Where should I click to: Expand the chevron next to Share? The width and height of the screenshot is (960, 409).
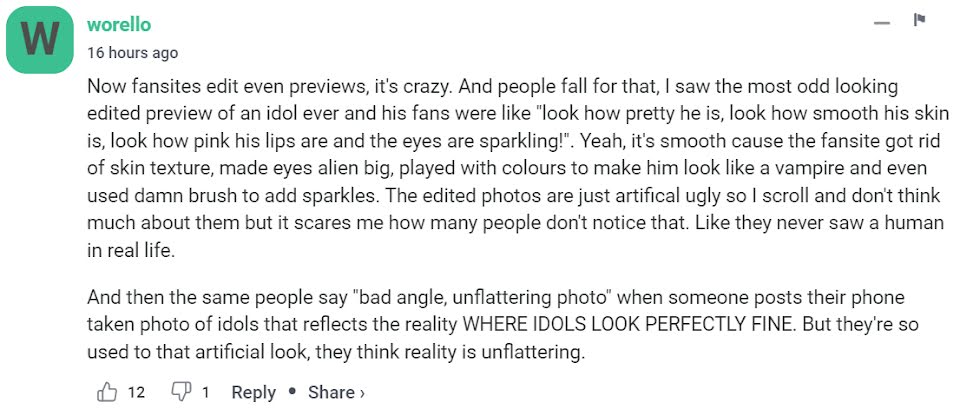tap(362, 394)
